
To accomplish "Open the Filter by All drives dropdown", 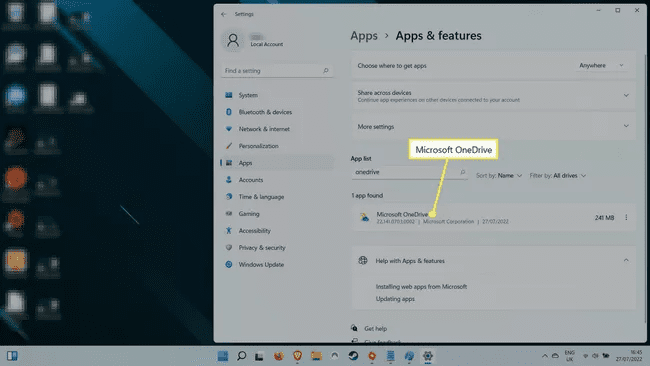I will coord(558,176).
